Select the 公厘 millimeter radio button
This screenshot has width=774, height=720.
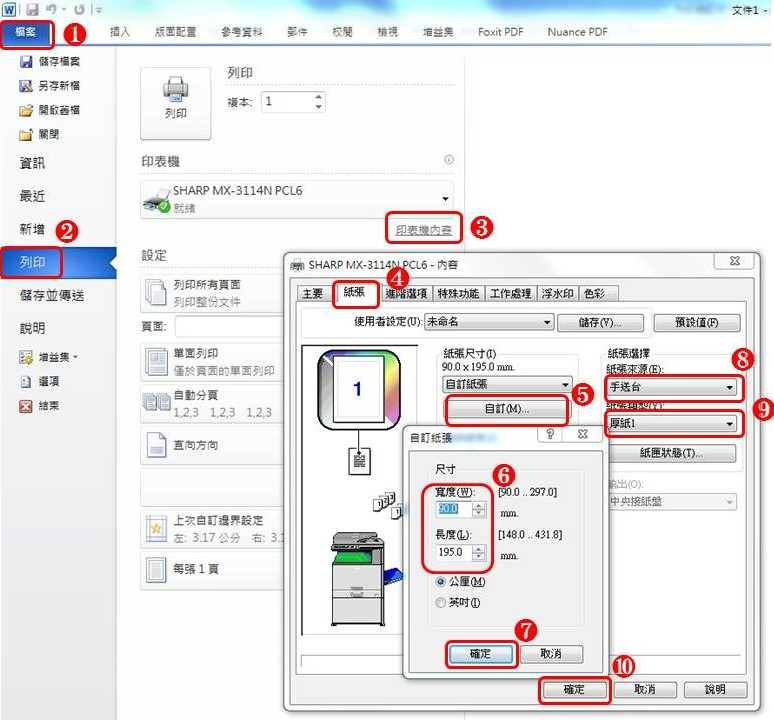442,582
